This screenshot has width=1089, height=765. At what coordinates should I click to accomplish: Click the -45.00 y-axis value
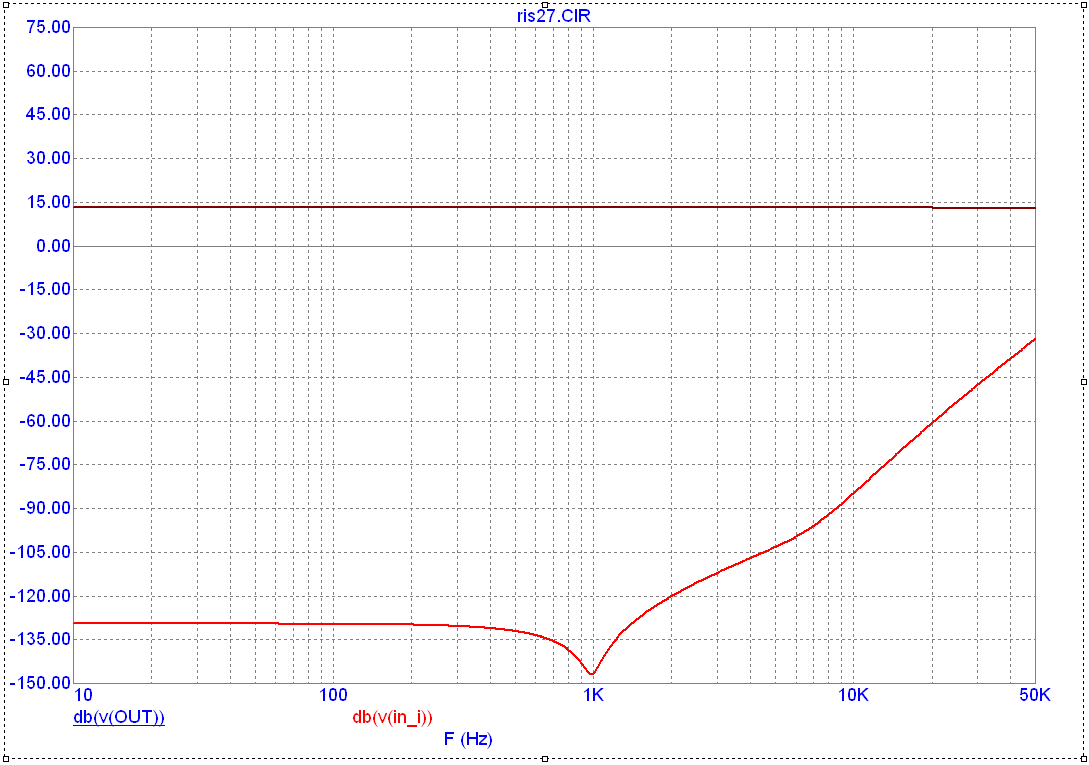(44, 377)
